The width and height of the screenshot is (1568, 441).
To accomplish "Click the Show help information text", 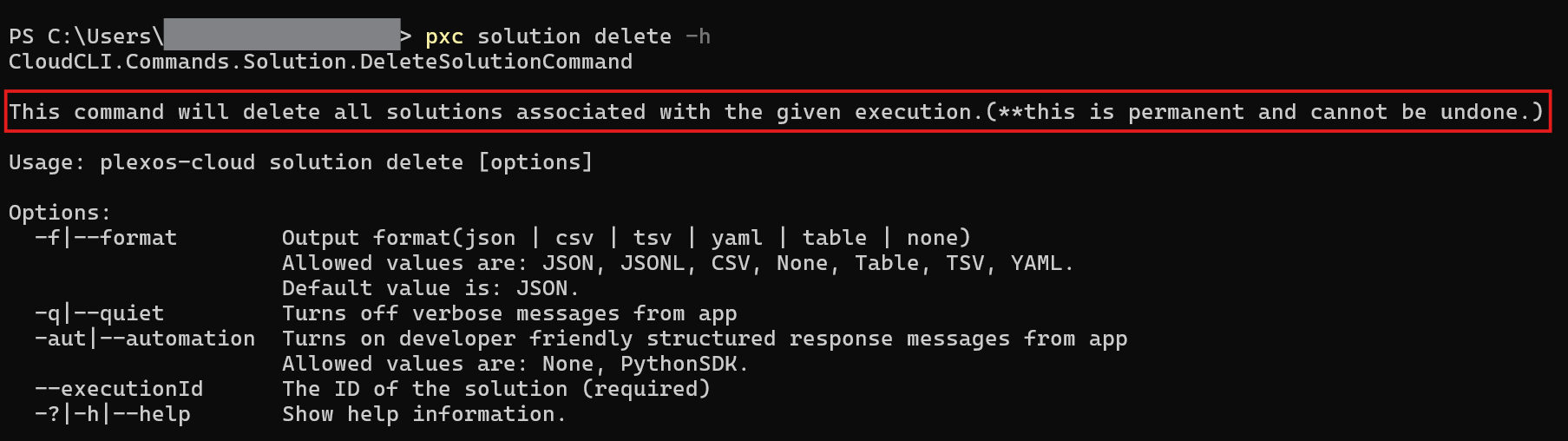I will [424, 414].
